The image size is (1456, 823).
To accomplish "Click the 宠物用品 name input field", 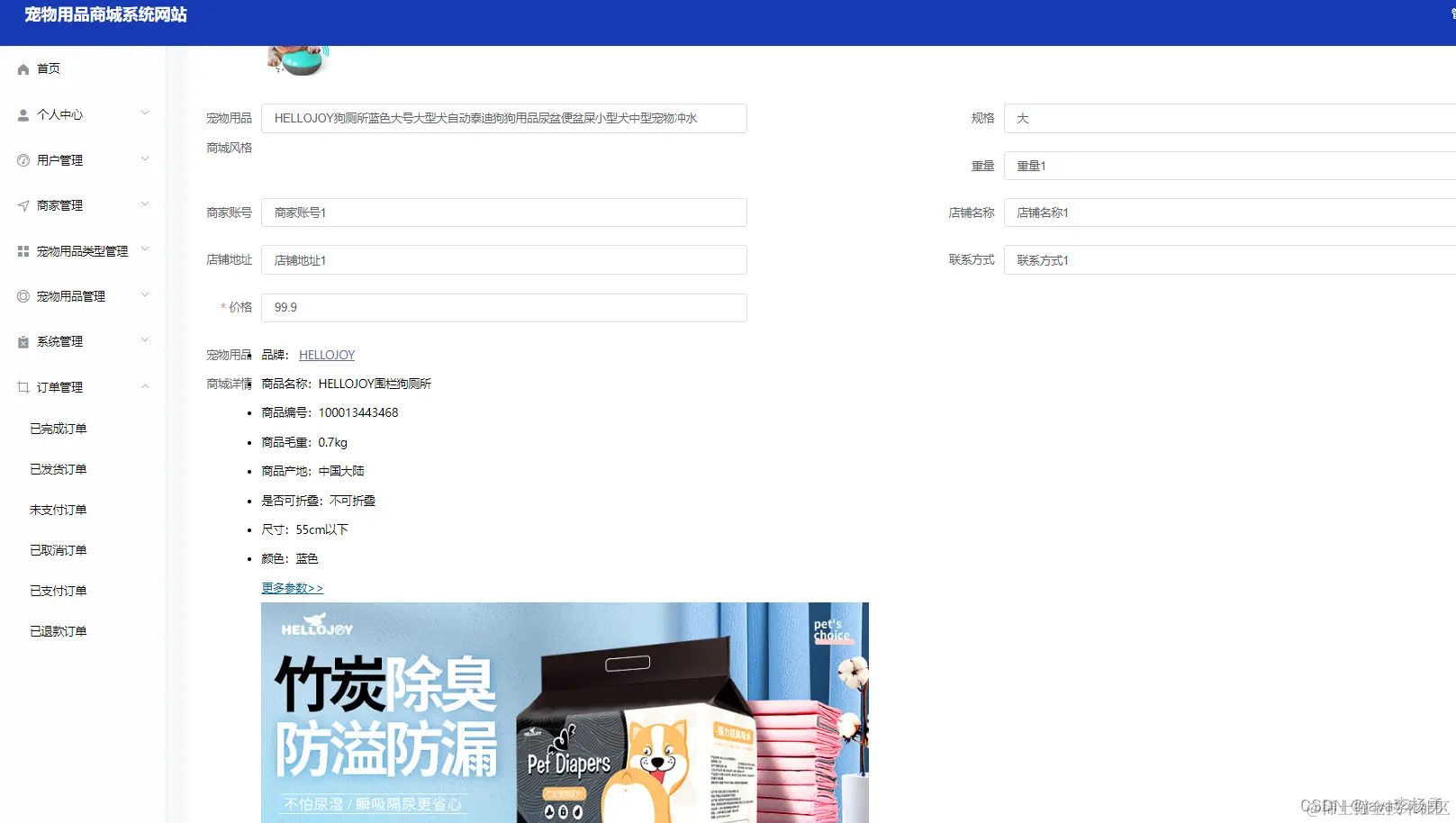I will pos(504,119).
